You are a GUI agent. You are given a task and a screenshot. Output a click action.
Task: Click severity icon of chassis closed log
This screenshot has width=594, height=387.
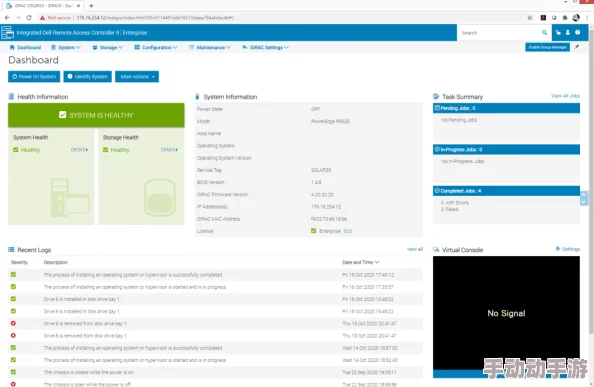[13, 372]
